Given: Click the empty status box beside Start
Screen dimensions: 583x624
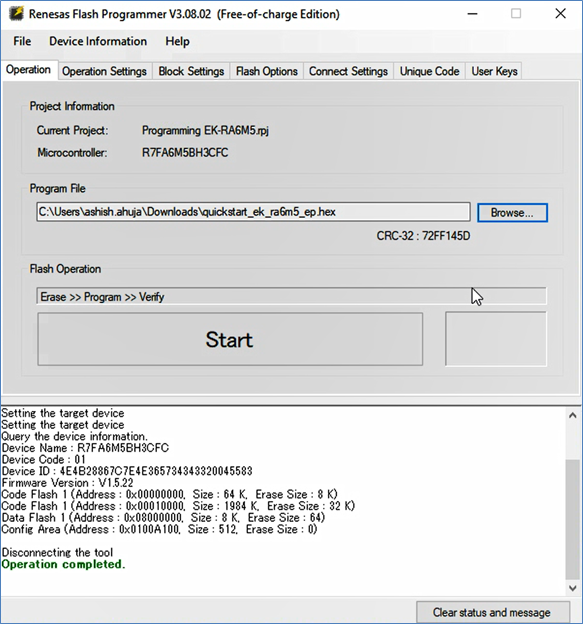Looking at the screenshot, I should 496,339.
